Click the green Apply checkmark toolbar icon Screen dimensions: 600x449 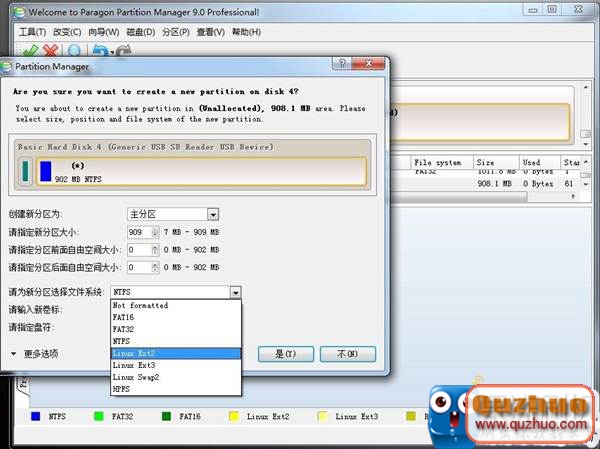[x=30, y=50]
